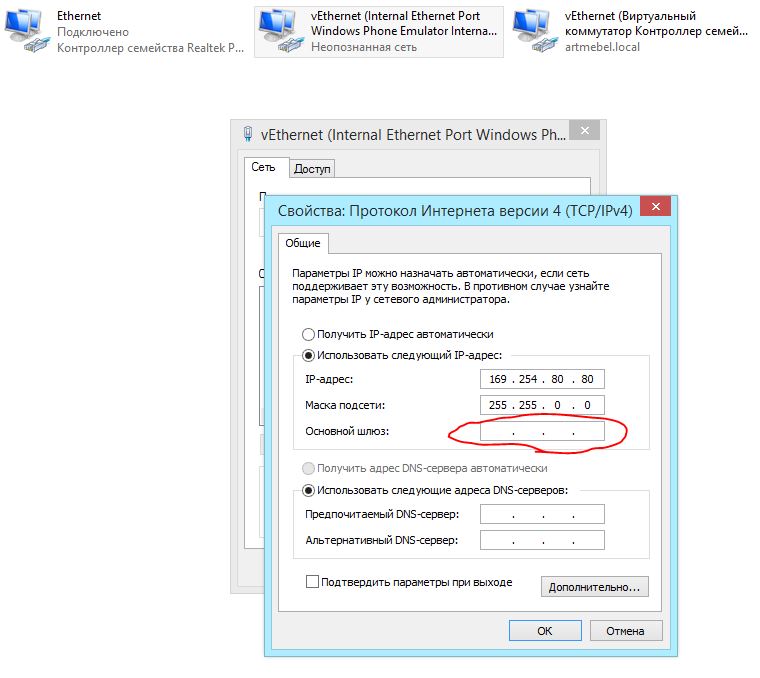This screenshot has width=760, height=678.
Task: Focus the Альтернативный DNS-сервер field
Action: [x=542, y=540]
